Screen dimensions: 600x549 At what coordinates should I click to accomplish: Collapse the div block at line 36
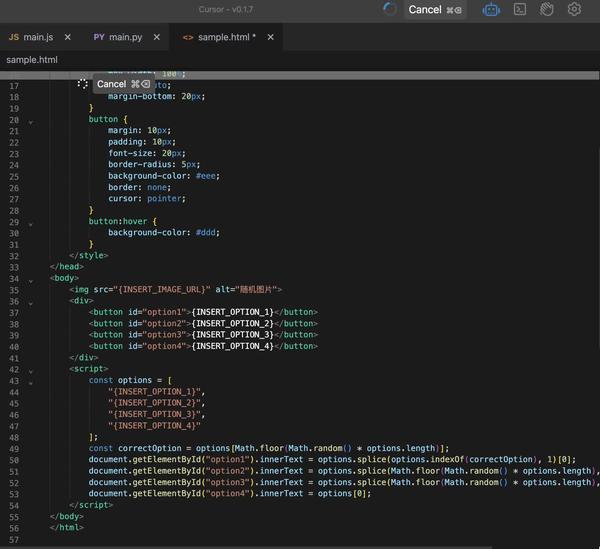click(x=31, y=304)
